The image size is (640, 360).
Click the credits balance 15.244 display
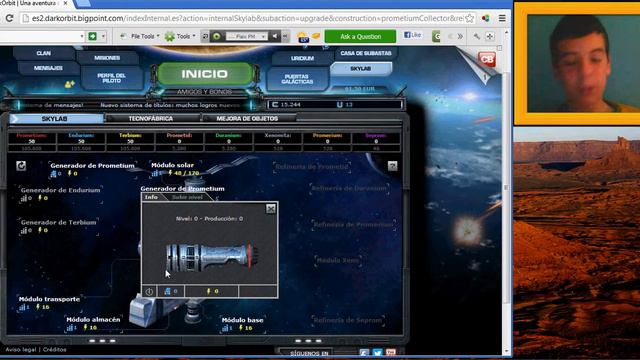point(288,105)
